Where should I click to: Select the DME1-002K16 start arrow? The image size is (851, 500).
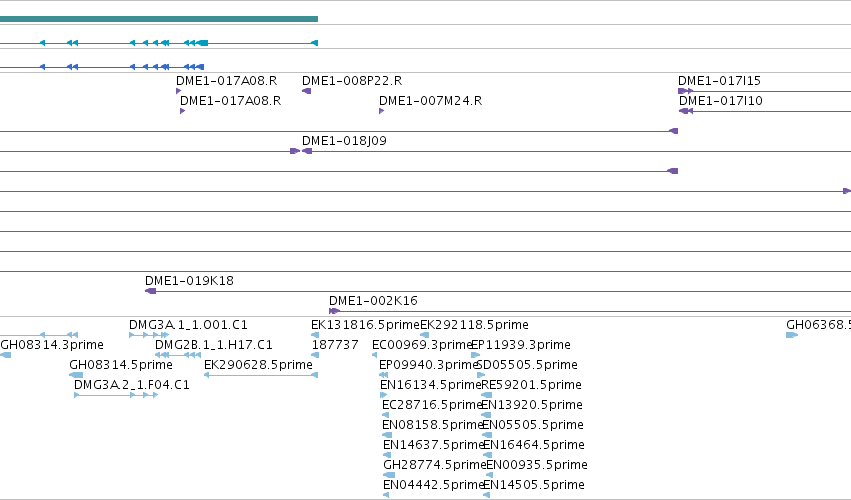[x=334, y=311]
